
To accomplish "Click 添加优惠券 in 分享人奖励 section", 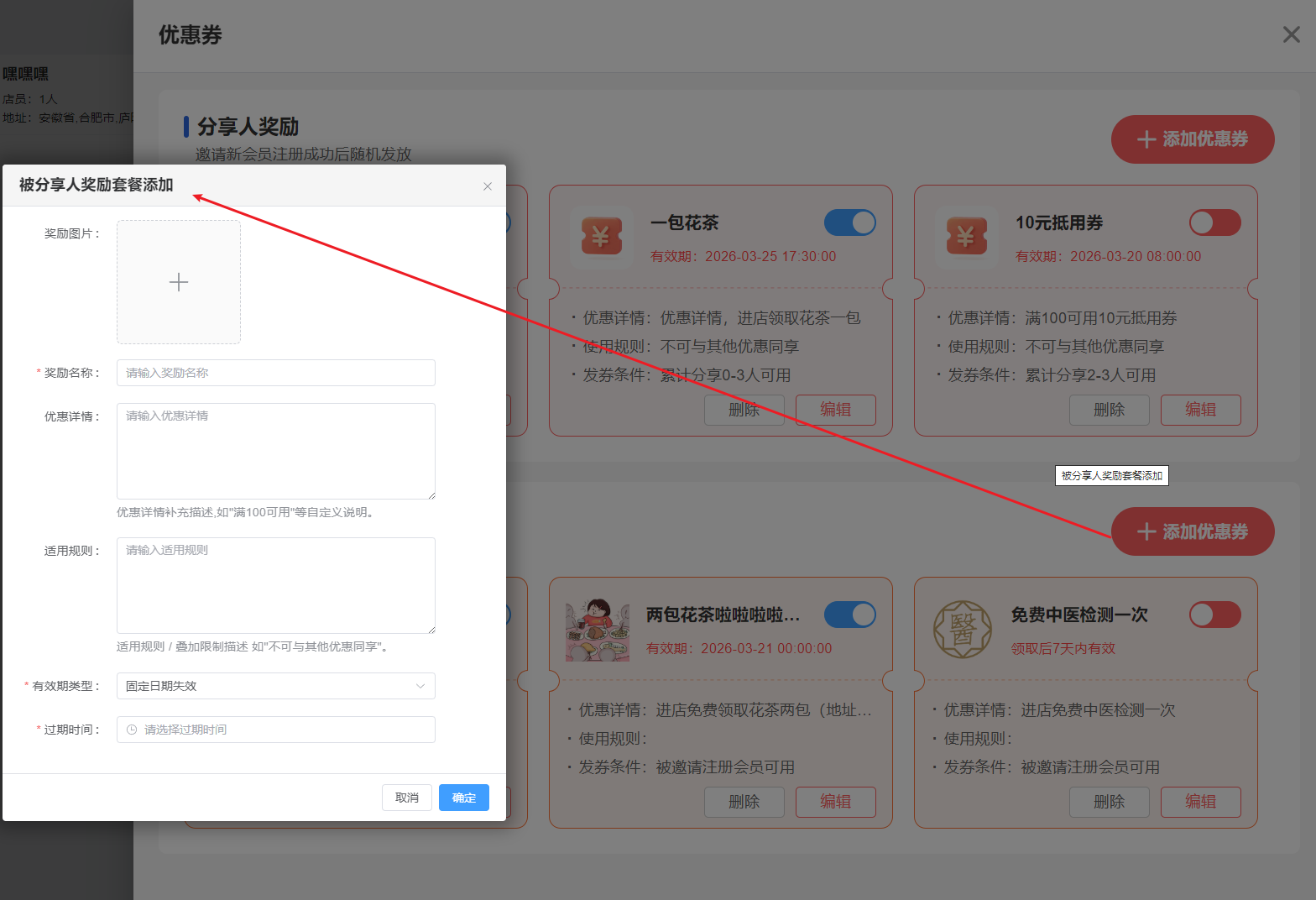I will 1193,139.
